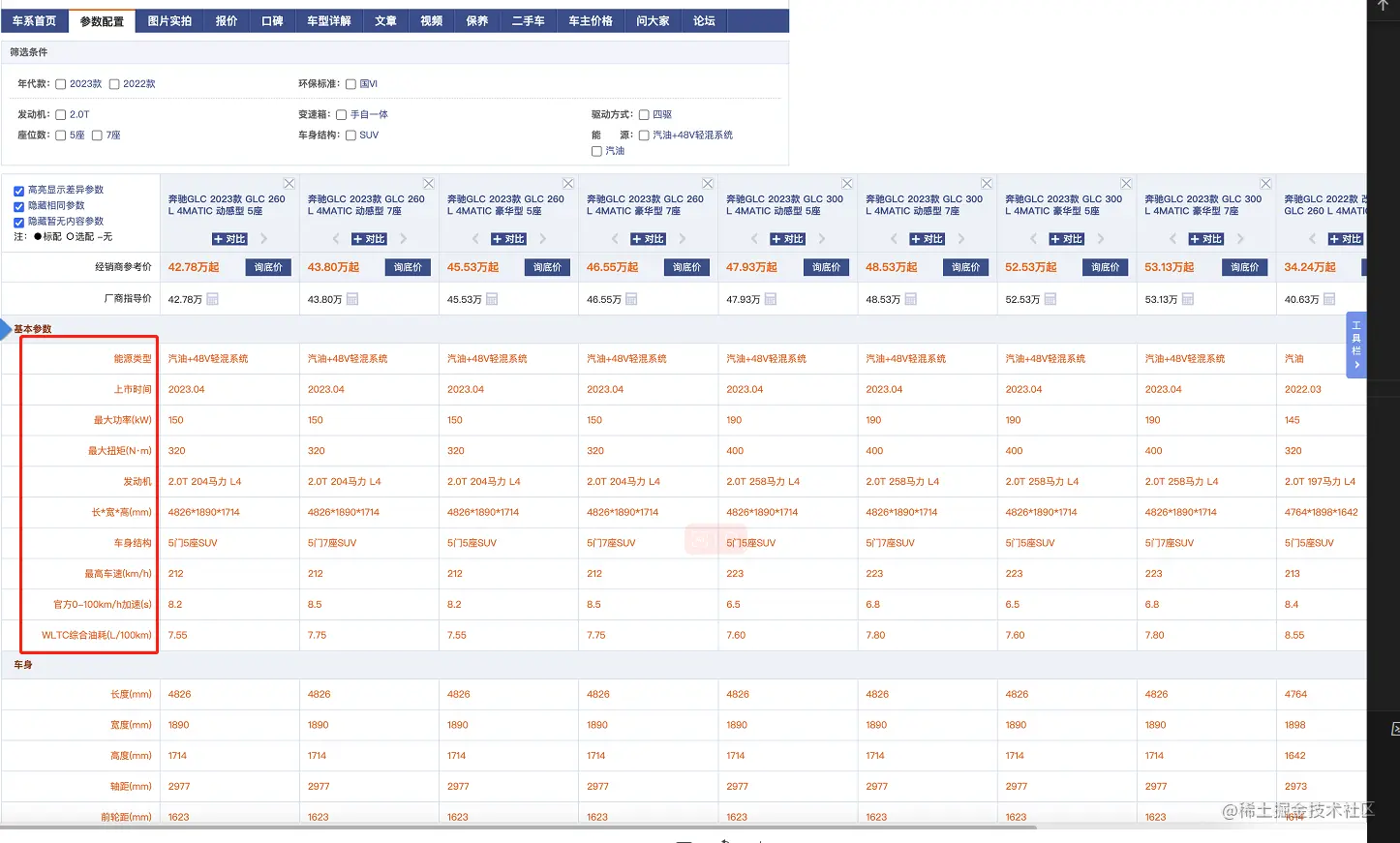
Task: Collapse the 基本参数 section arrow
Action: coord(6,329)
